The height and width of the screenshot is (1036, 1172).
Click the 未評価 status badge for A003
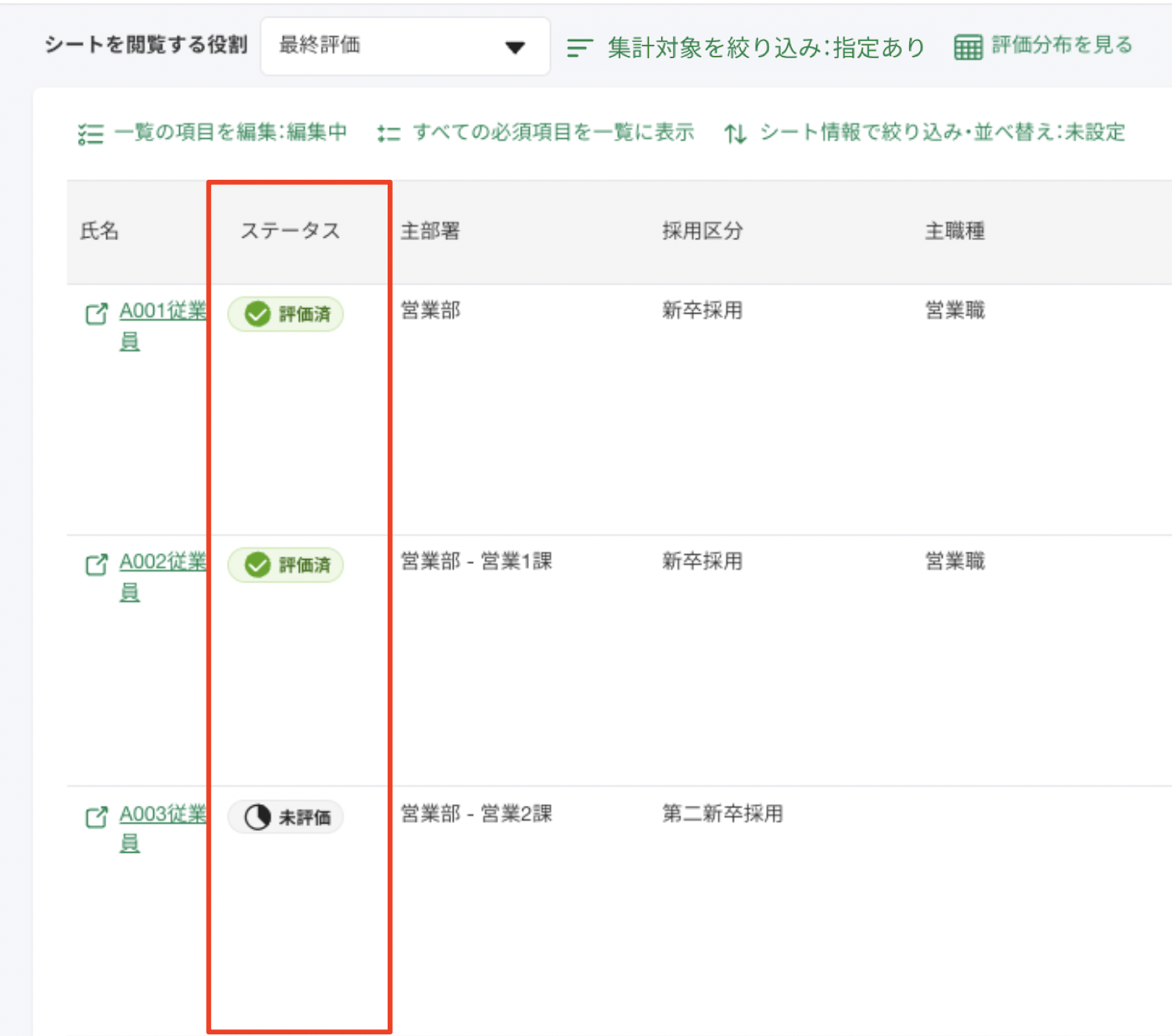(286, 817)
